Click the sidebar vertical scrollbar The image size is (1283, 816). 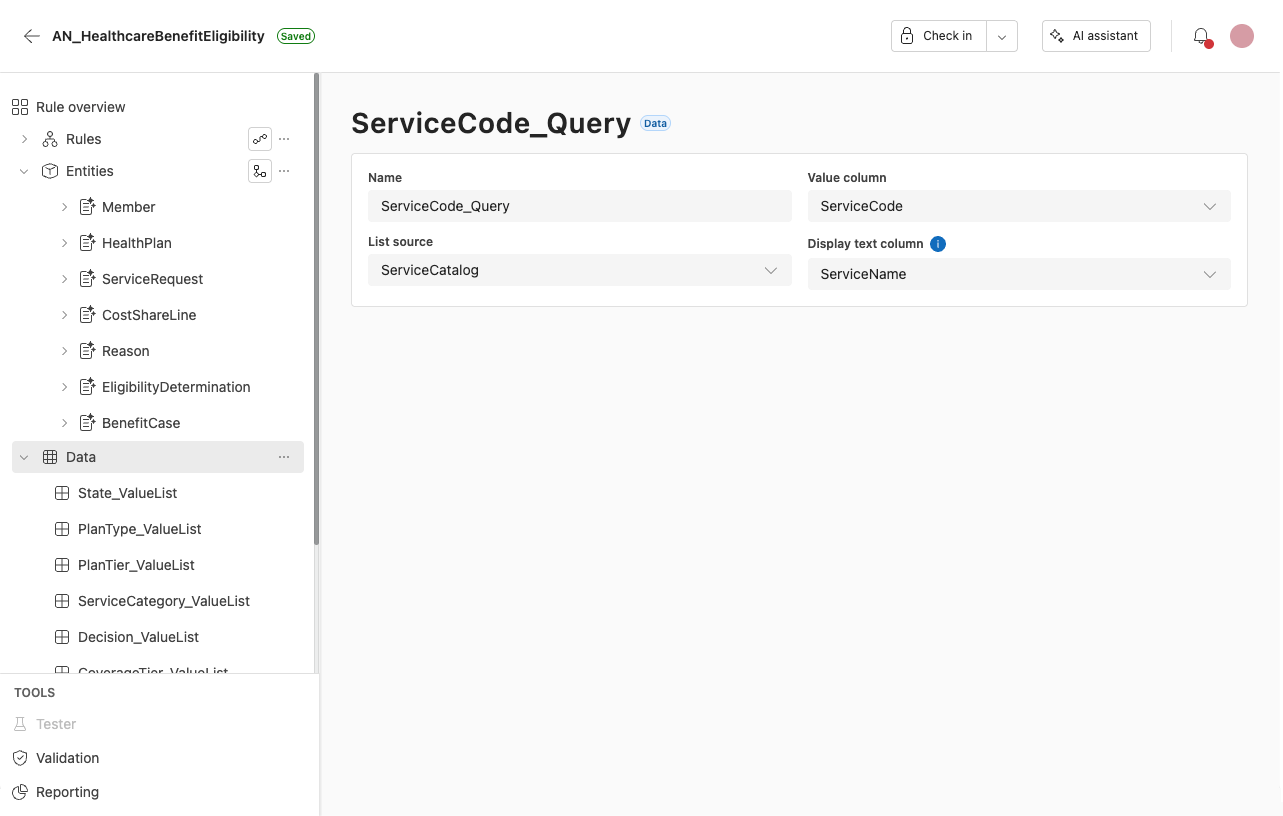click(317, 308)
